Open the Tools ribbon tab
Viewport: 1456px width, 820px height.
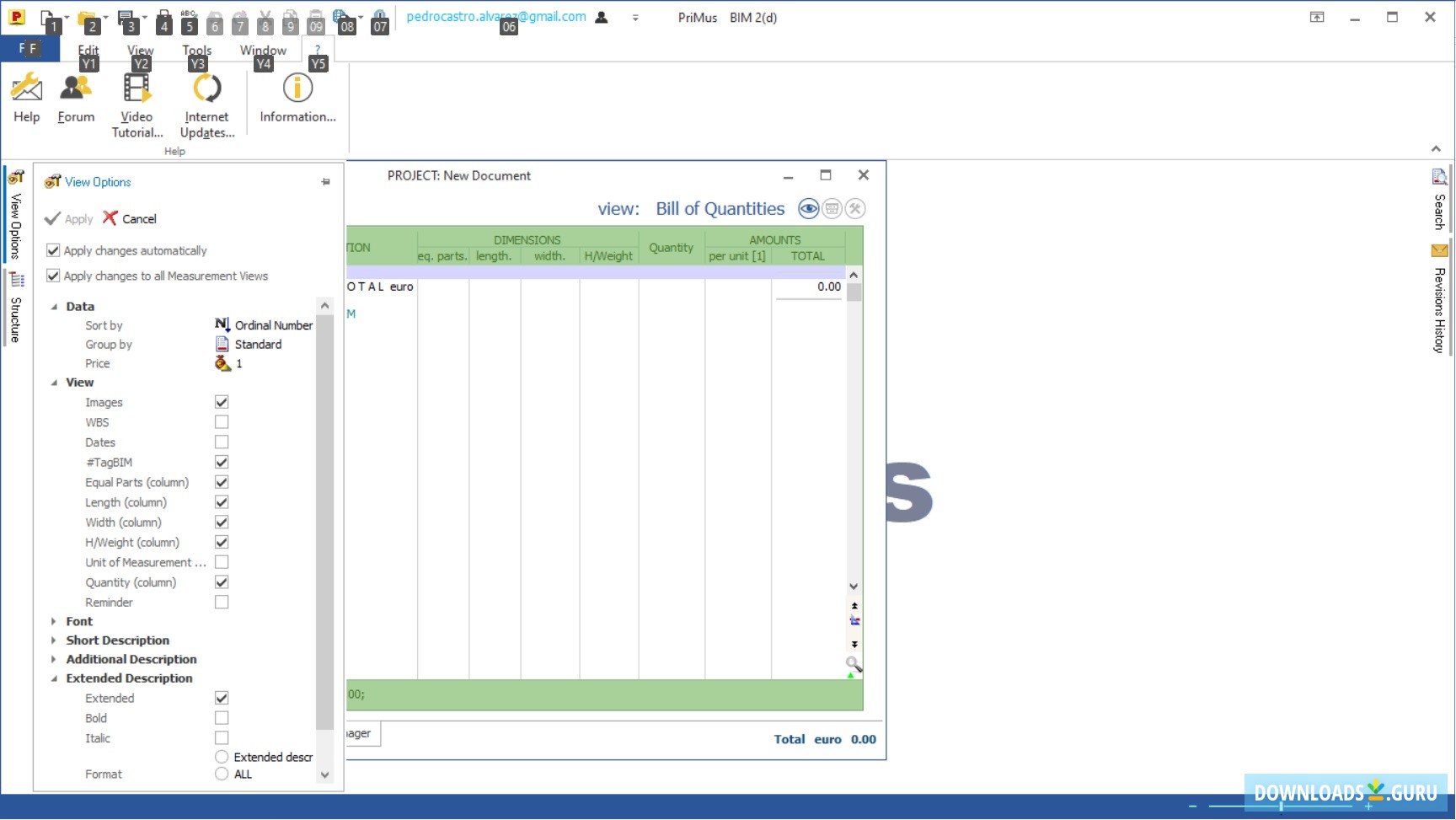197,50
